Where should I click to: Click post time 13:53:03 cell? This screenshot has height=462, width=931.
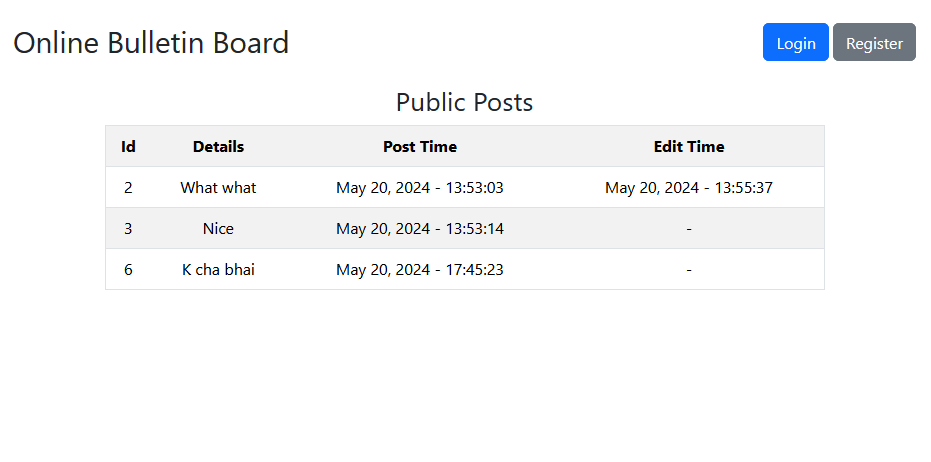pyautogui.click(x=420, y=187)
